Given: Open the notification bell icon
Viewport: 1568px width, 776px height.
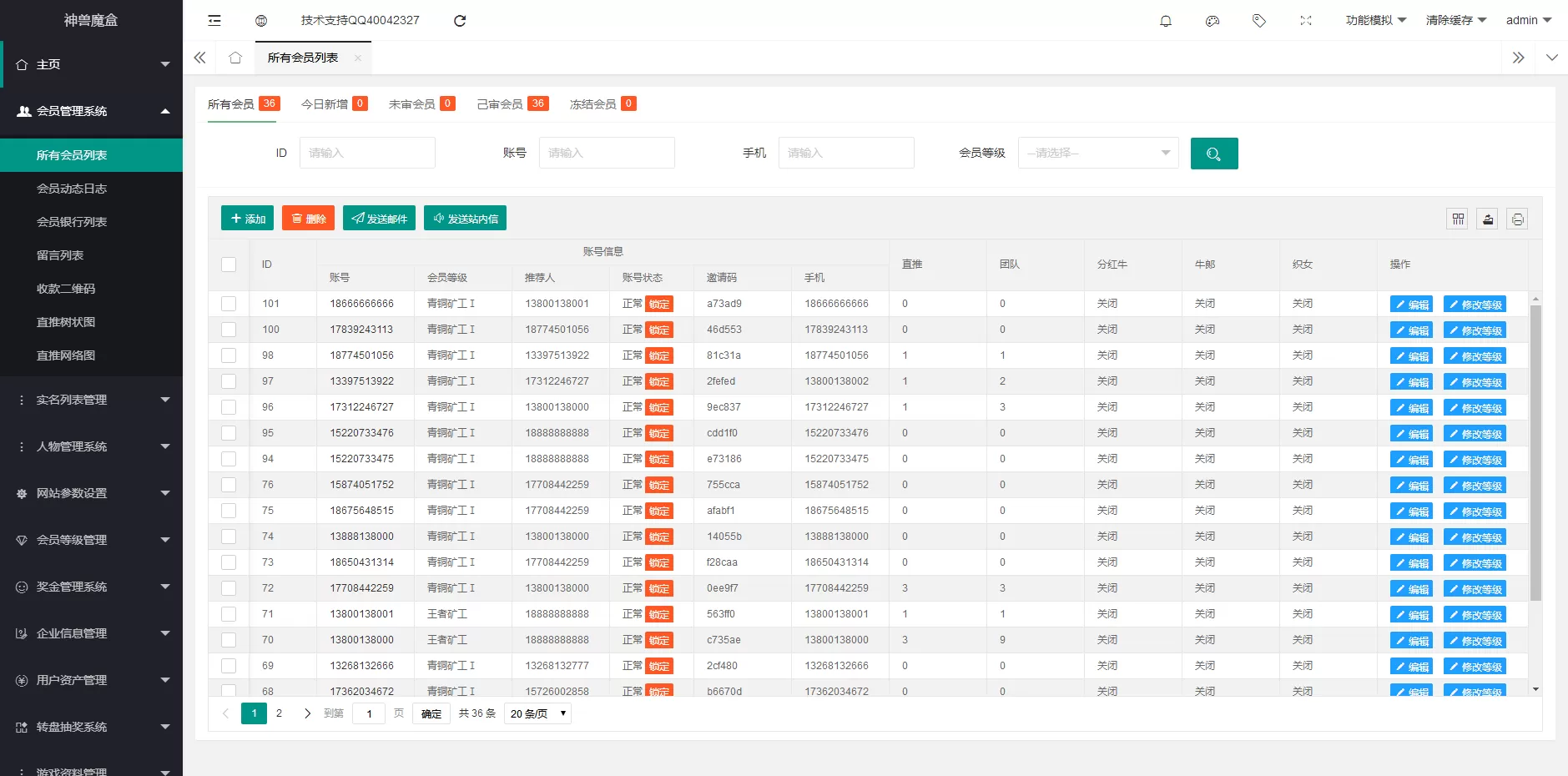Looking at the screenshot, I should pos(1166,20).
